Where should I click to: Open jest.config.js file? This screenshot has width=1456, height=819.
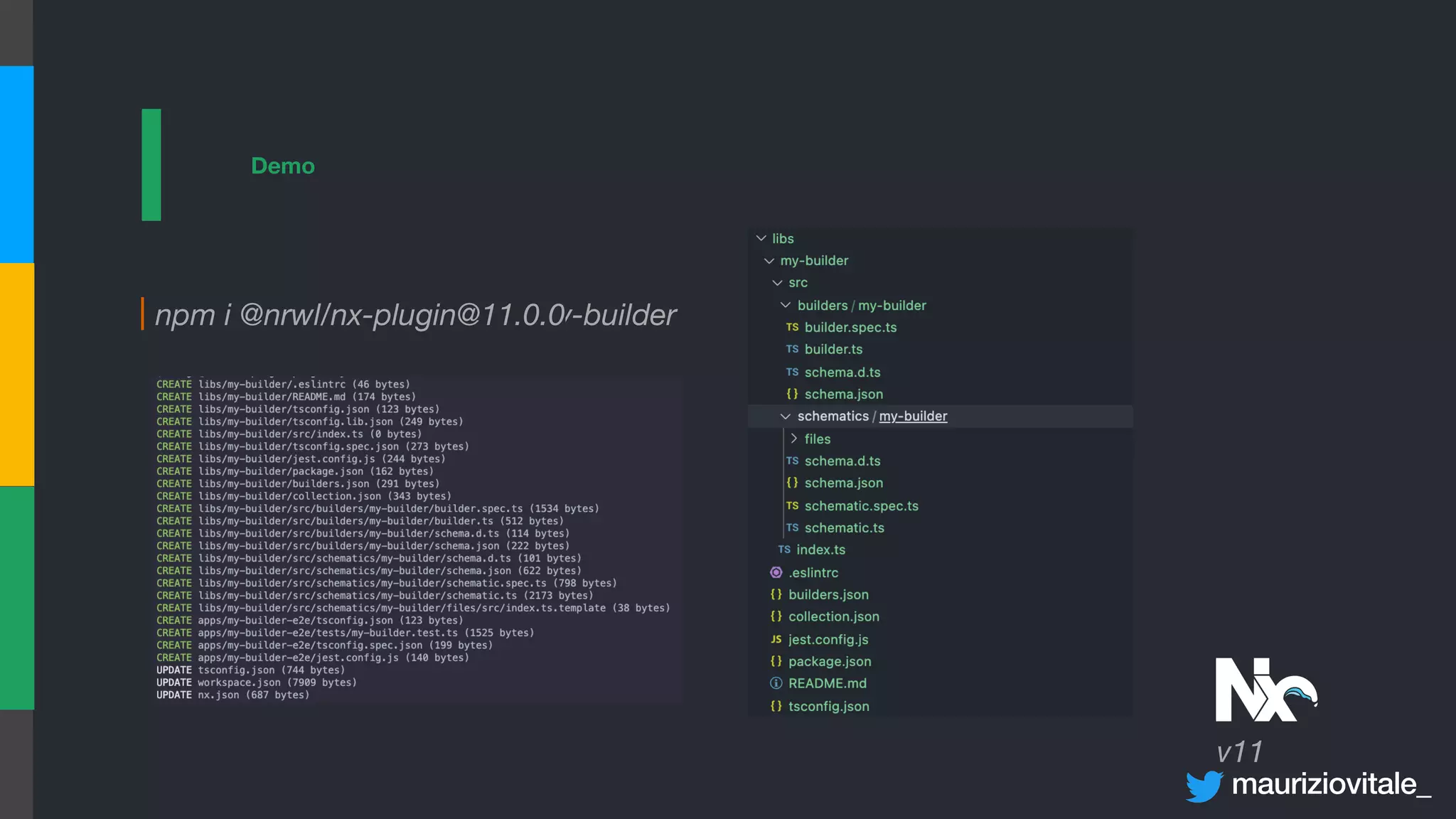click(828, 639)
